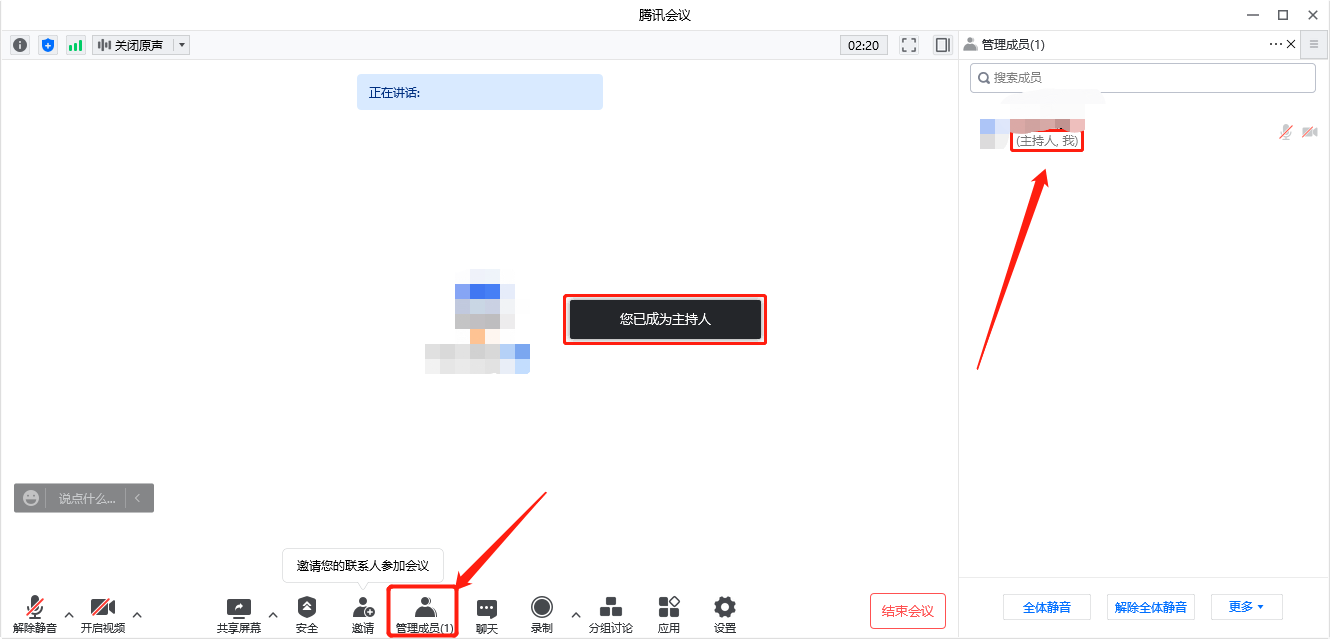Click the host's muted microphone icon

tap(1286, 132)
